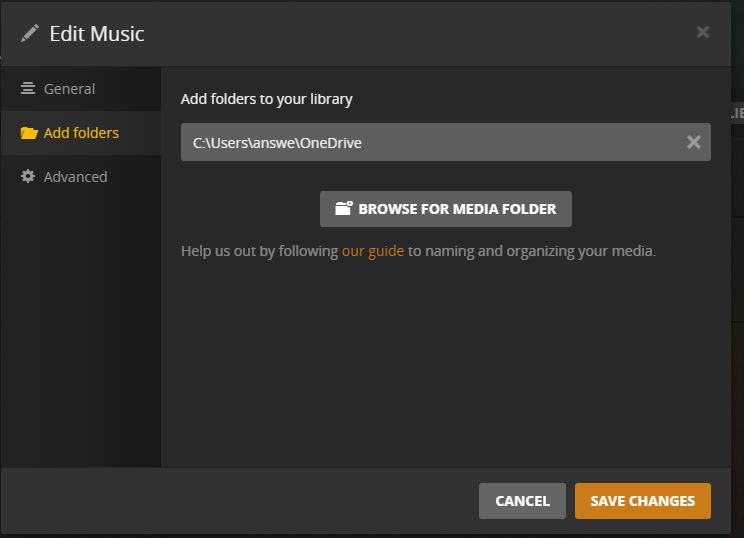Switch to the General tab
The image size is (744, 538).
(x=69, y=89)
